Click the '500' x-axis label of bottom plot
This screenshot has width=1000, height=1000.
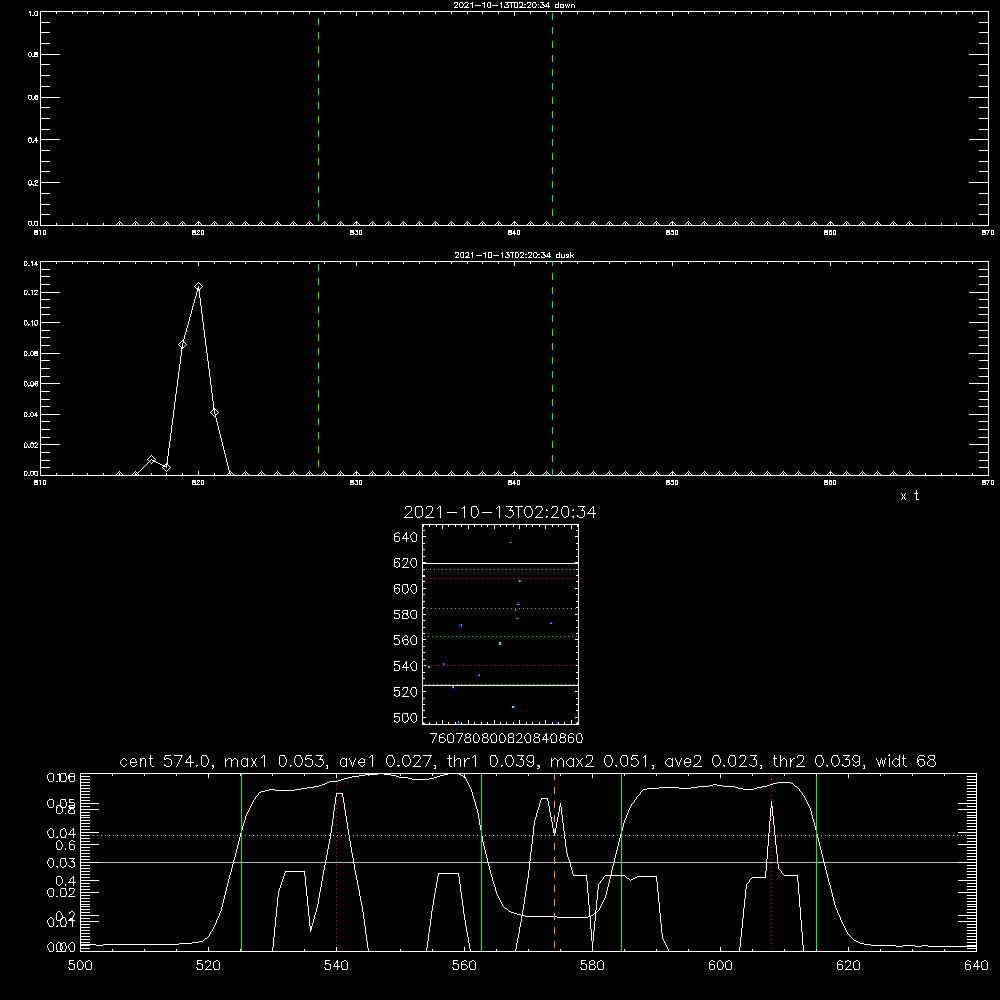pos(80,966)
